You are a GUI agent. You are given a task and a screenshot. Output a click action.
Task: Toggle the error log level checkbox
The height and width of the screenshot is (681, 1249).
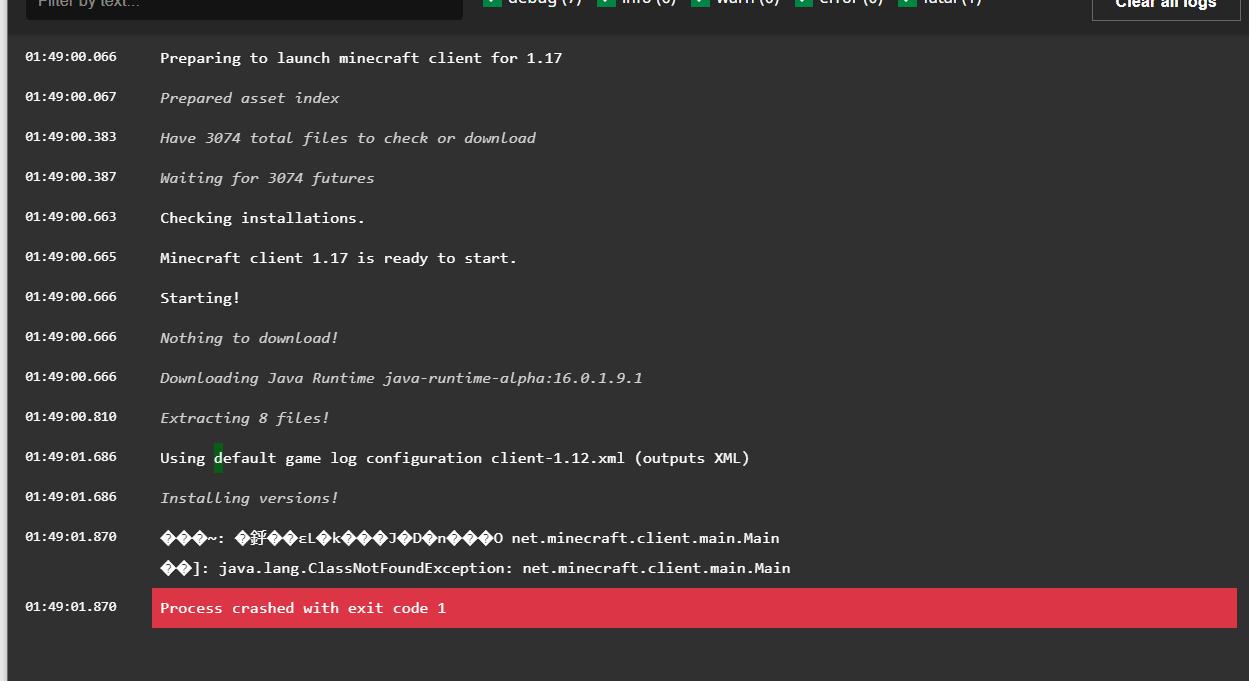pyautogui.click(x=804, y=2)
